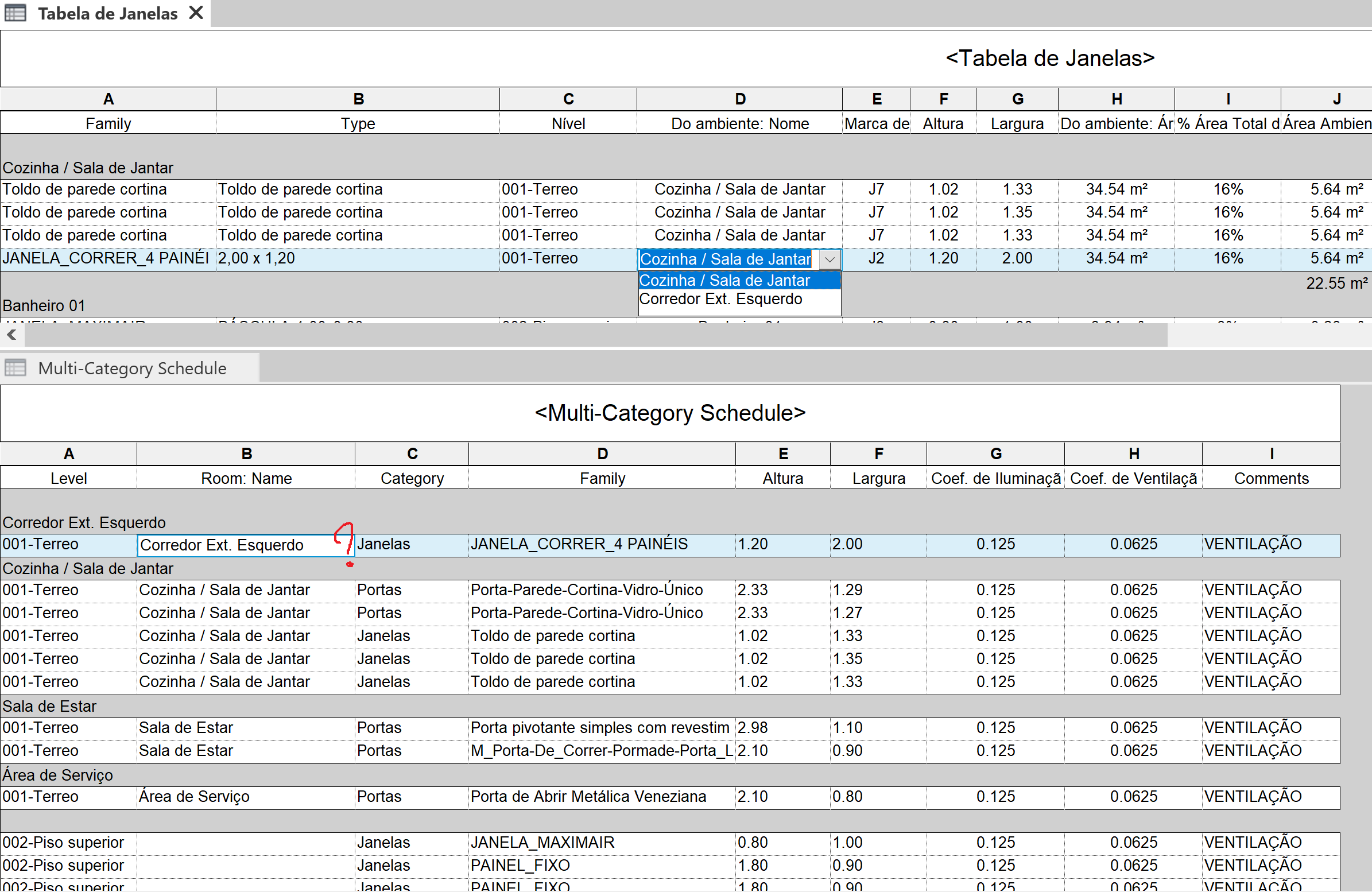The image size is (1372, 892).
Task: Click the Tabela de Janelas schedule icon
Action: pyautogui.click(x=15, y=13)
